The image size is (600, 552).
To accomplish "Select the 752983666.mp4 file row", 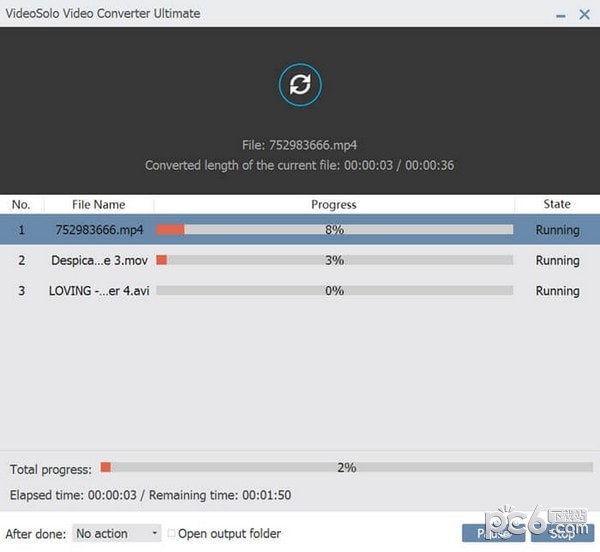I will pyautogui.click(x=99, y=230).
